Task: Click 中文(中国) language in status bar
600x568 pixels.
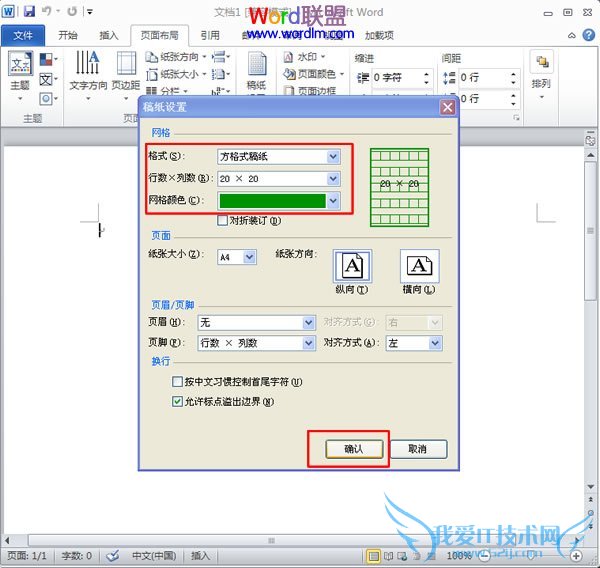Action: tap(154, 555)
